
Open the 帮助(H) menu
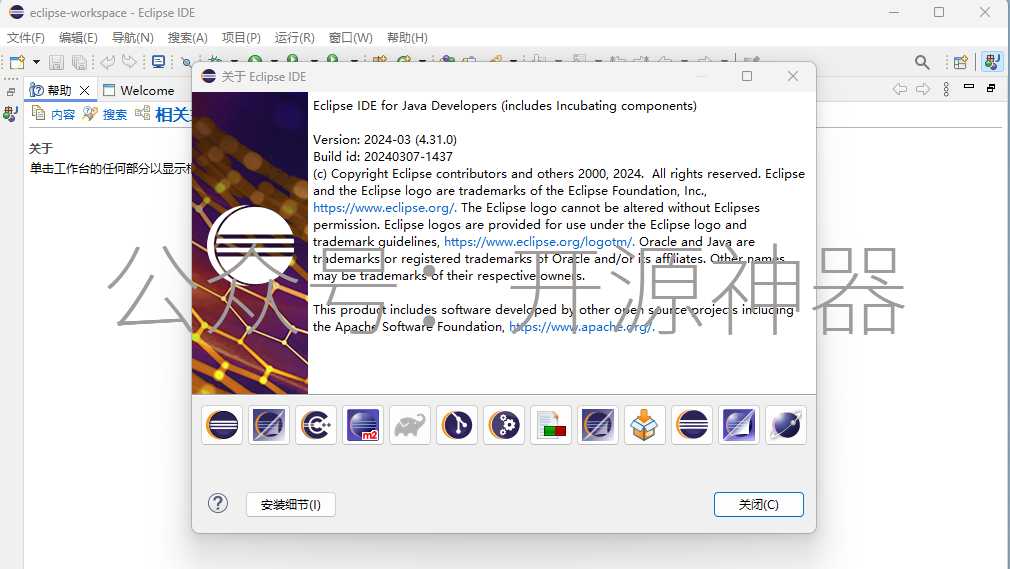click(407, 37)
